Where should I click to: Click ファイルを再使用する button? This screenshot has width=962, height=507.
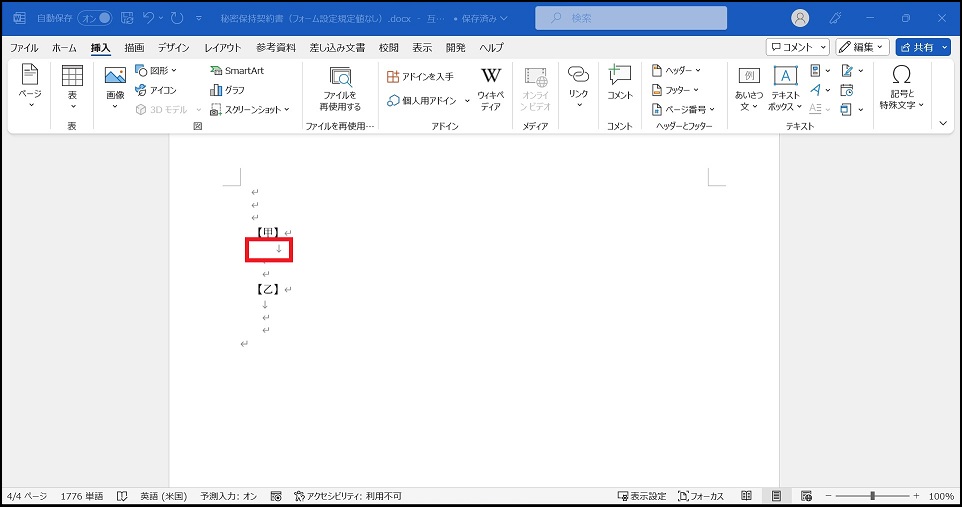pos(340,90)
